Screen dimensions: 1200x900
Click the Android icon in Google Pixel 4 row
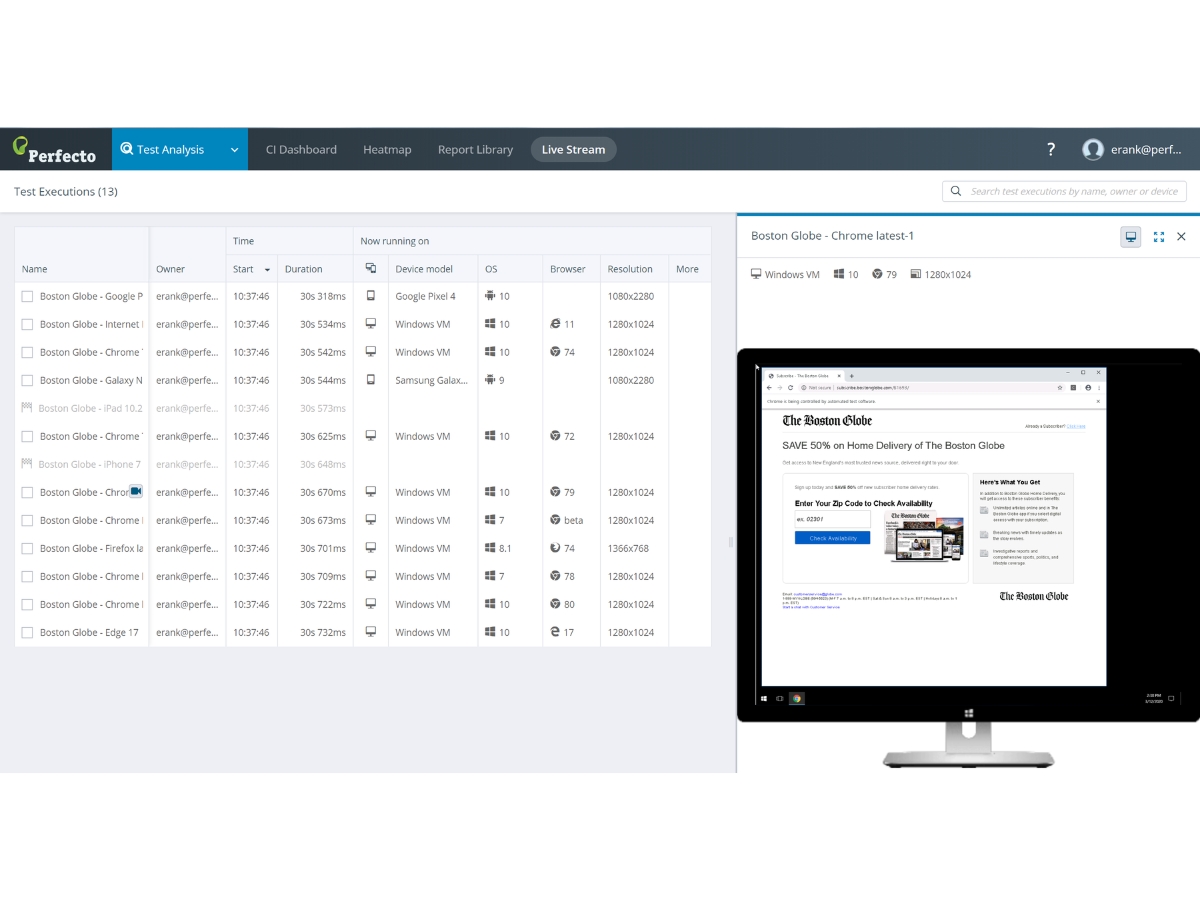click(x=491, y=296)
